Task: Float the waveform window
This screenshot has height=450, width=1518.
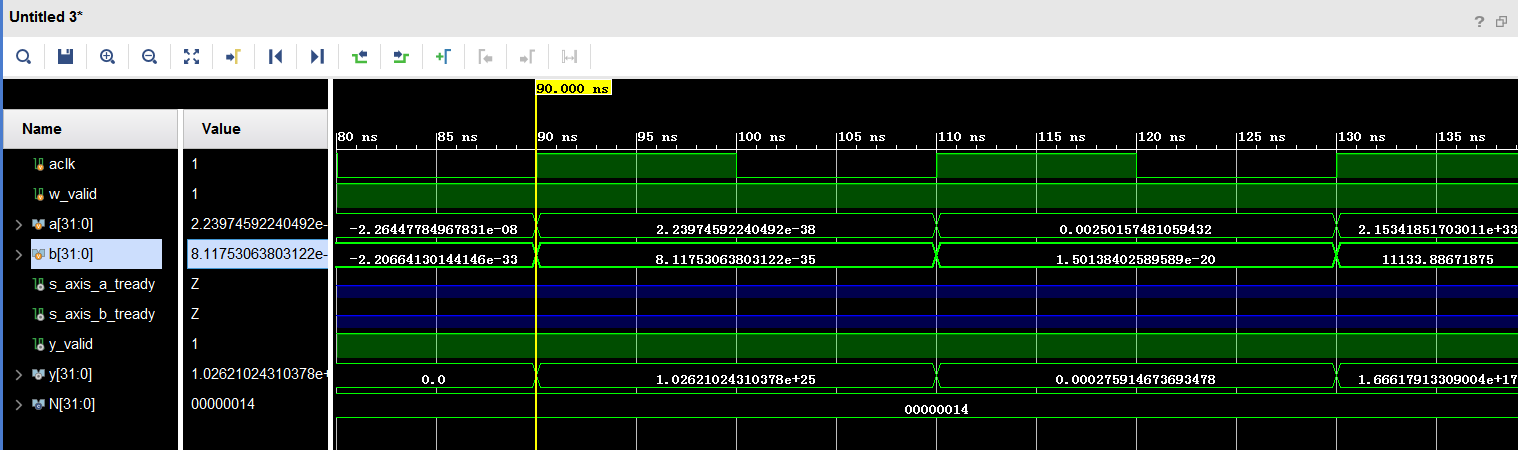Action: [1501, 21]
